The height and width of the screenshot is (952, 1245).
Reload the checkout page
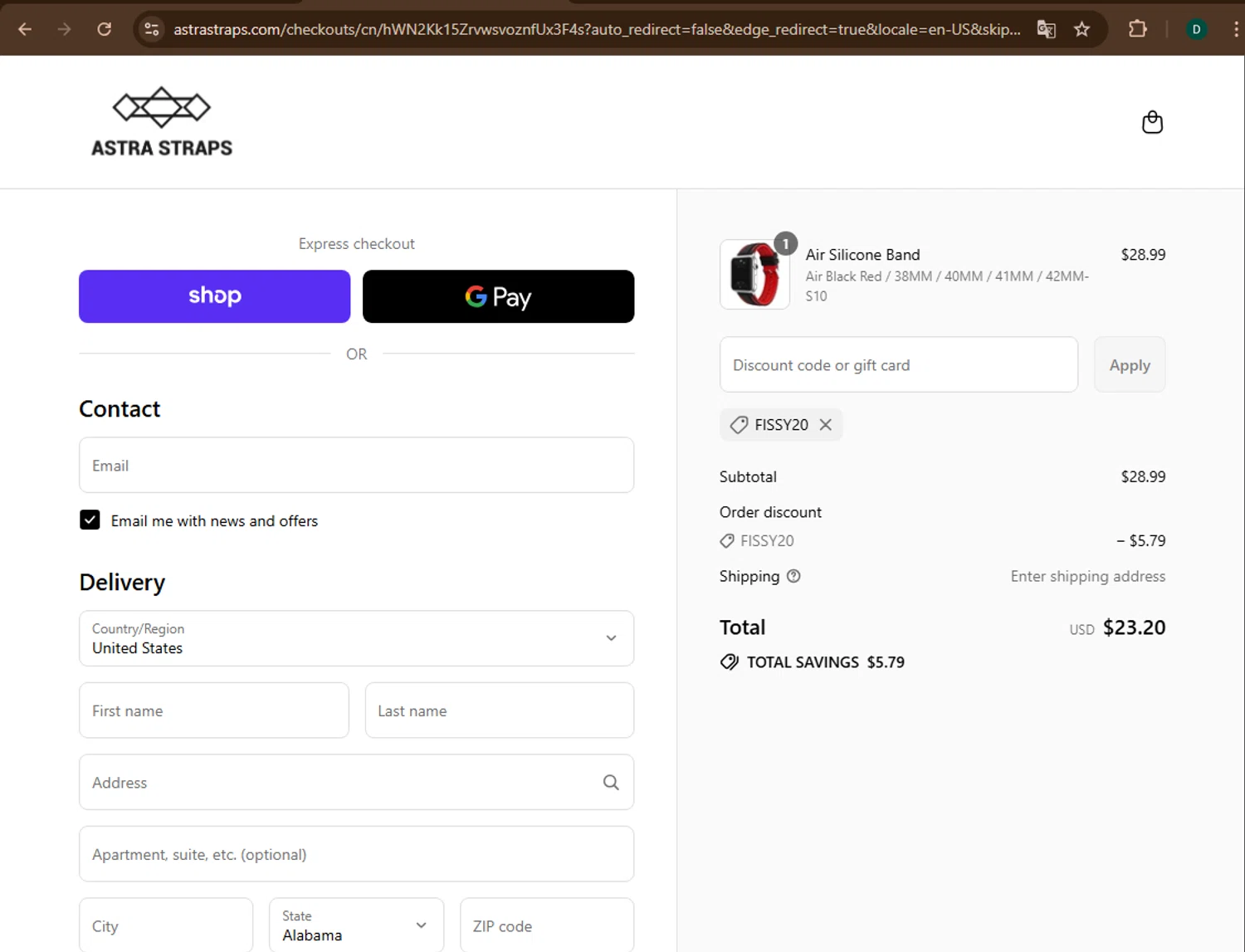point(104,29)
